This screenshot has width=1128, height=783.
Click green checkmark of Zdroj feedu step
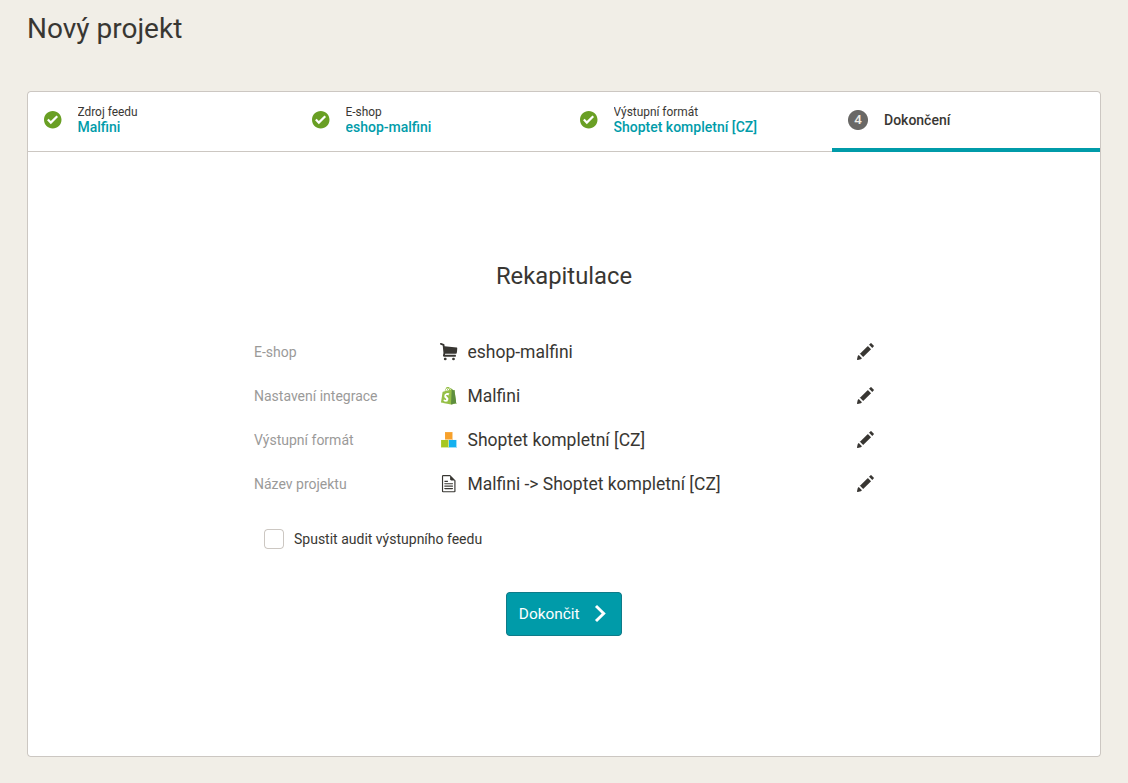tap(53, 119)
